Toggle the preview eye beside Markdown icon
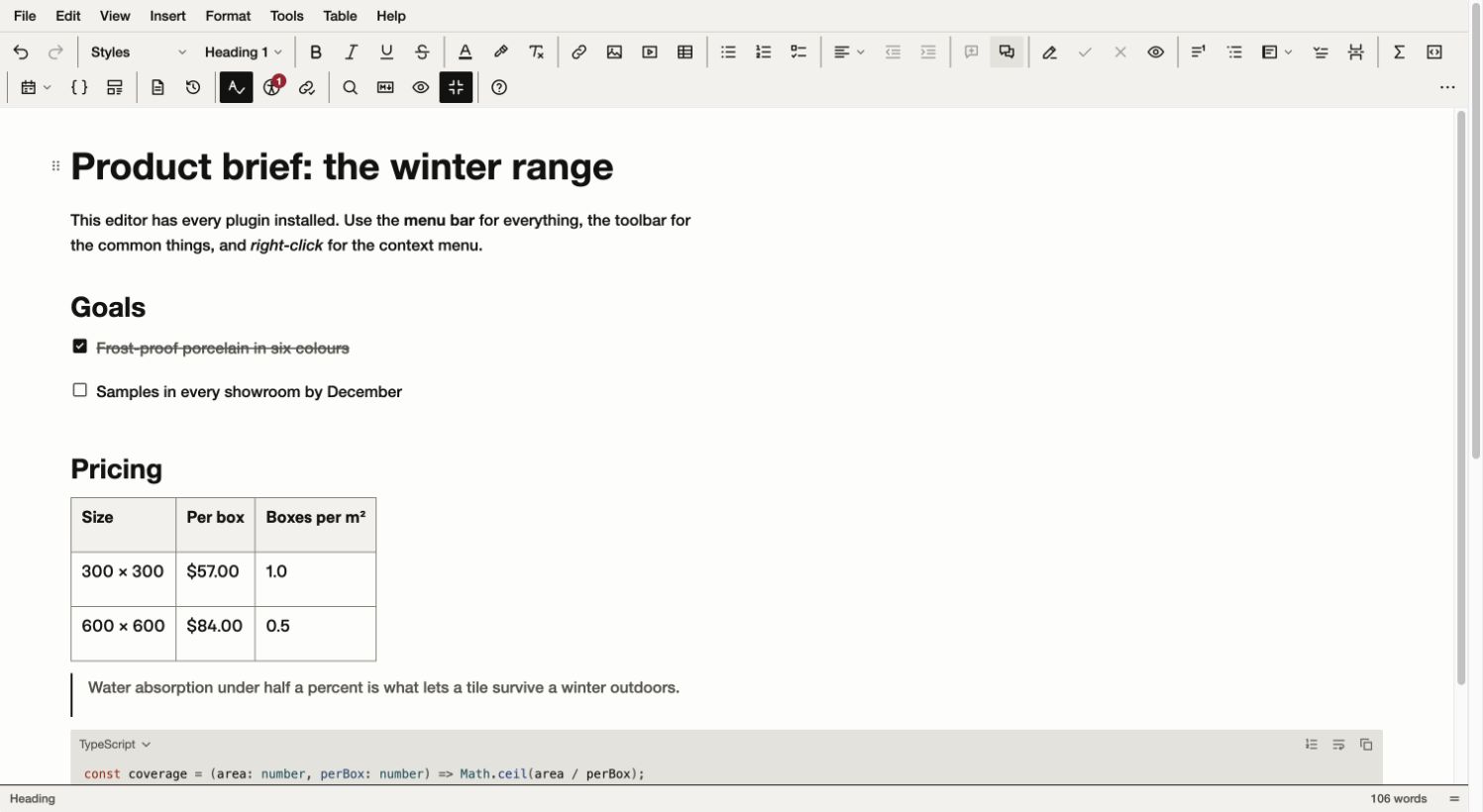Image resolution: width=1483 pixels, height=812 pixels. pyautogui.click(x=421, y=88)
